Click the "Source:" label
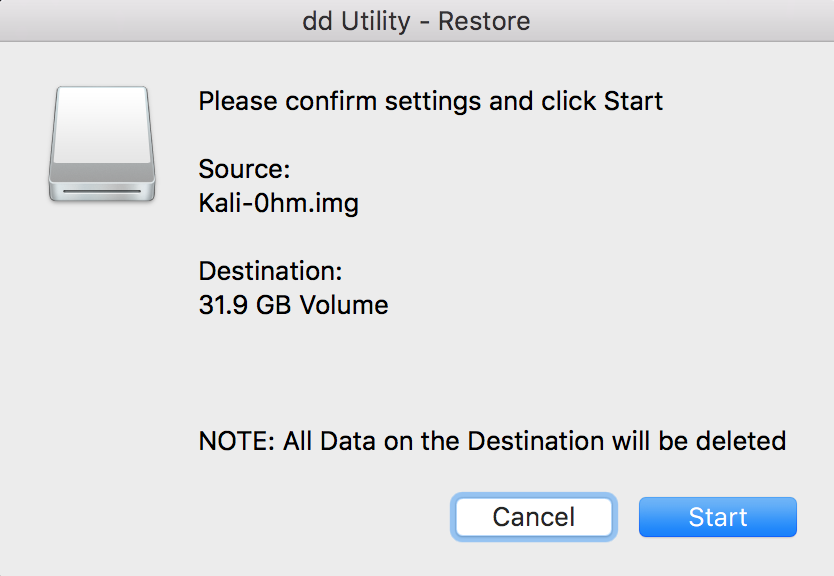This screenshot has width=834, height=576. coord(244,169)
